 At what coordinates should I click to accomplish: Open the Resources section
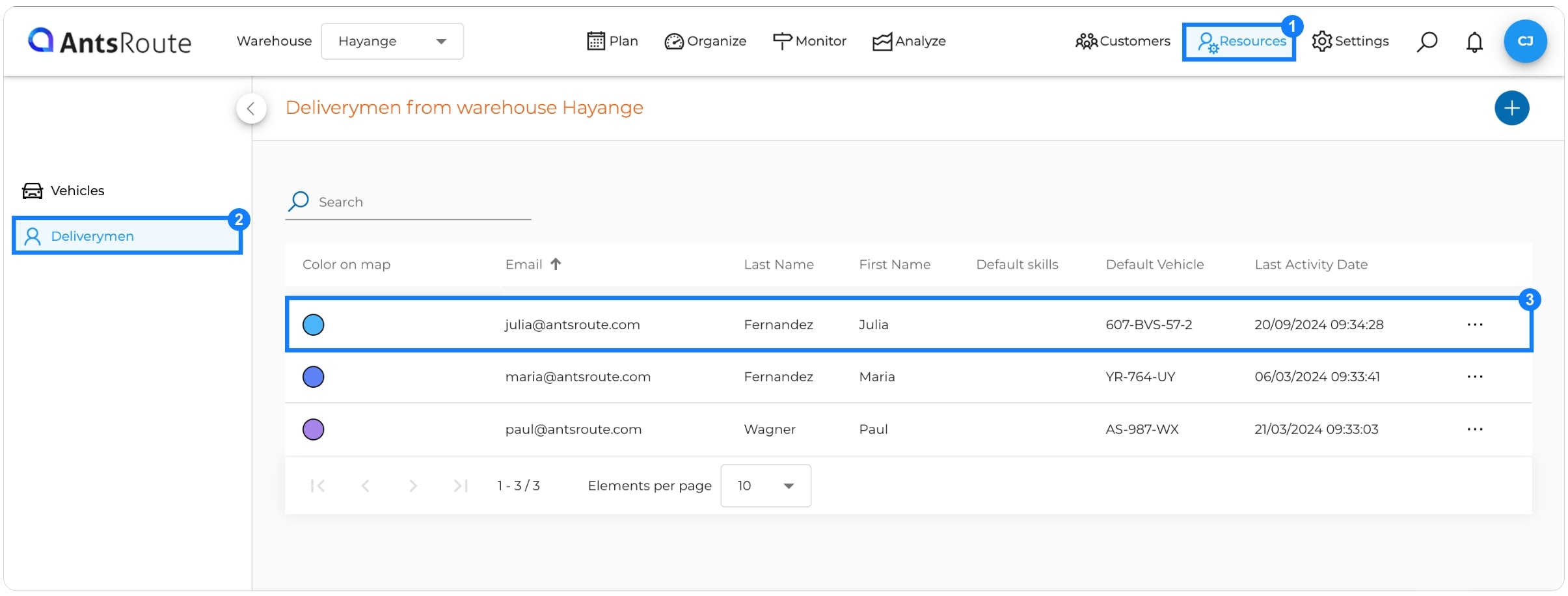1239,42
